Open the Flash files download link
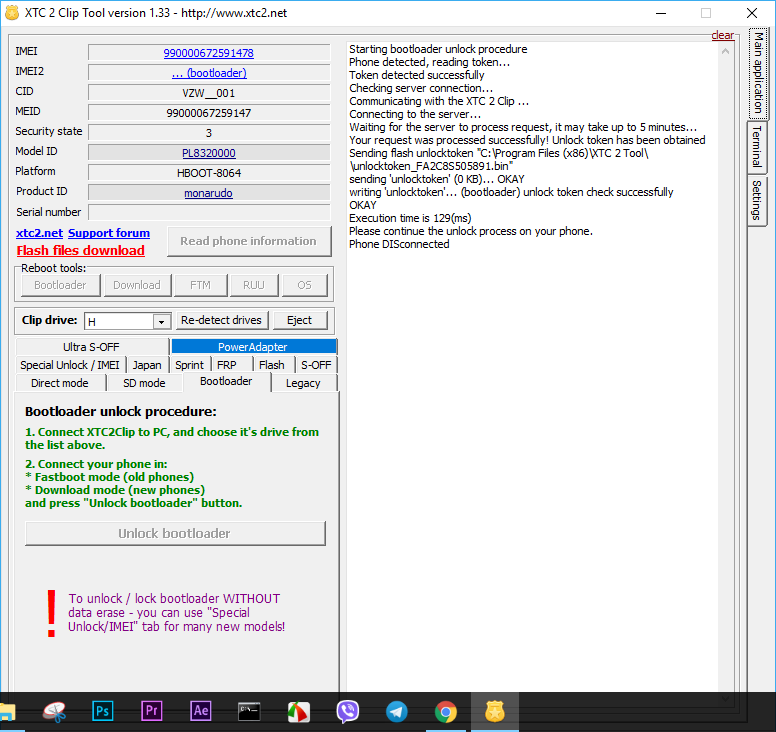776x732 pixels. pyautogui.click(x=80, y=251)
